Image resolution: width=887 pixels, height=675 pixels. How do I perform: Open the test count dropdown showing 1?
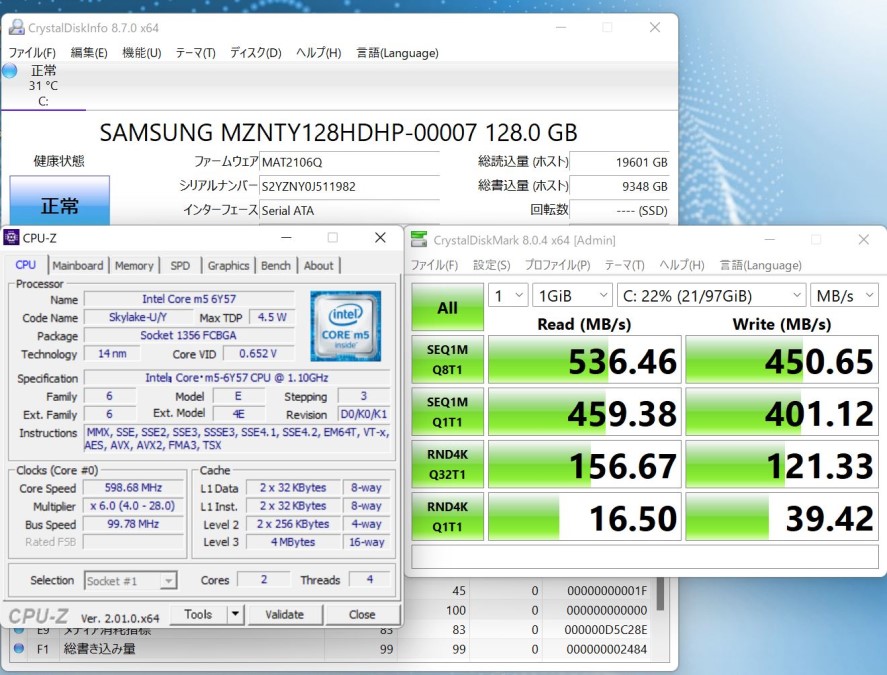(508, 295)
